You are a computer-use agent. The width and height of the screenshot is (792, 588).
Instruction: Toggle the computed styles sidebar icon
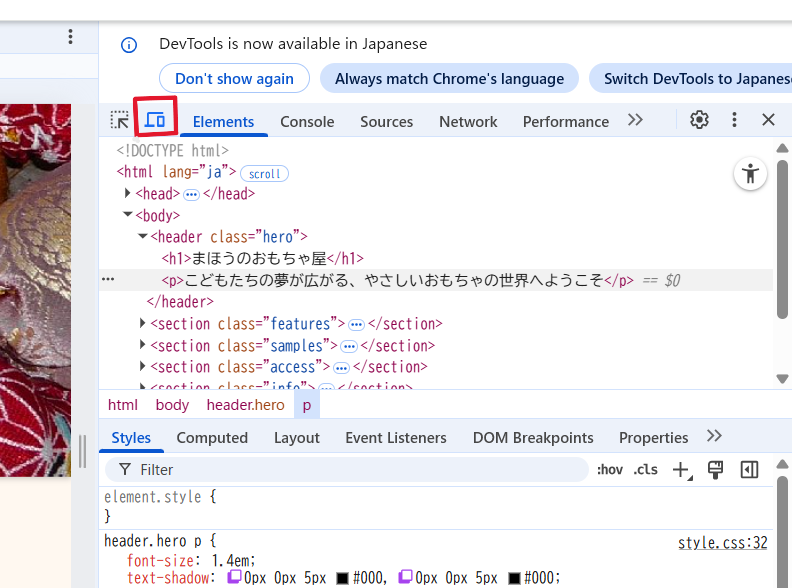(749, 469)
